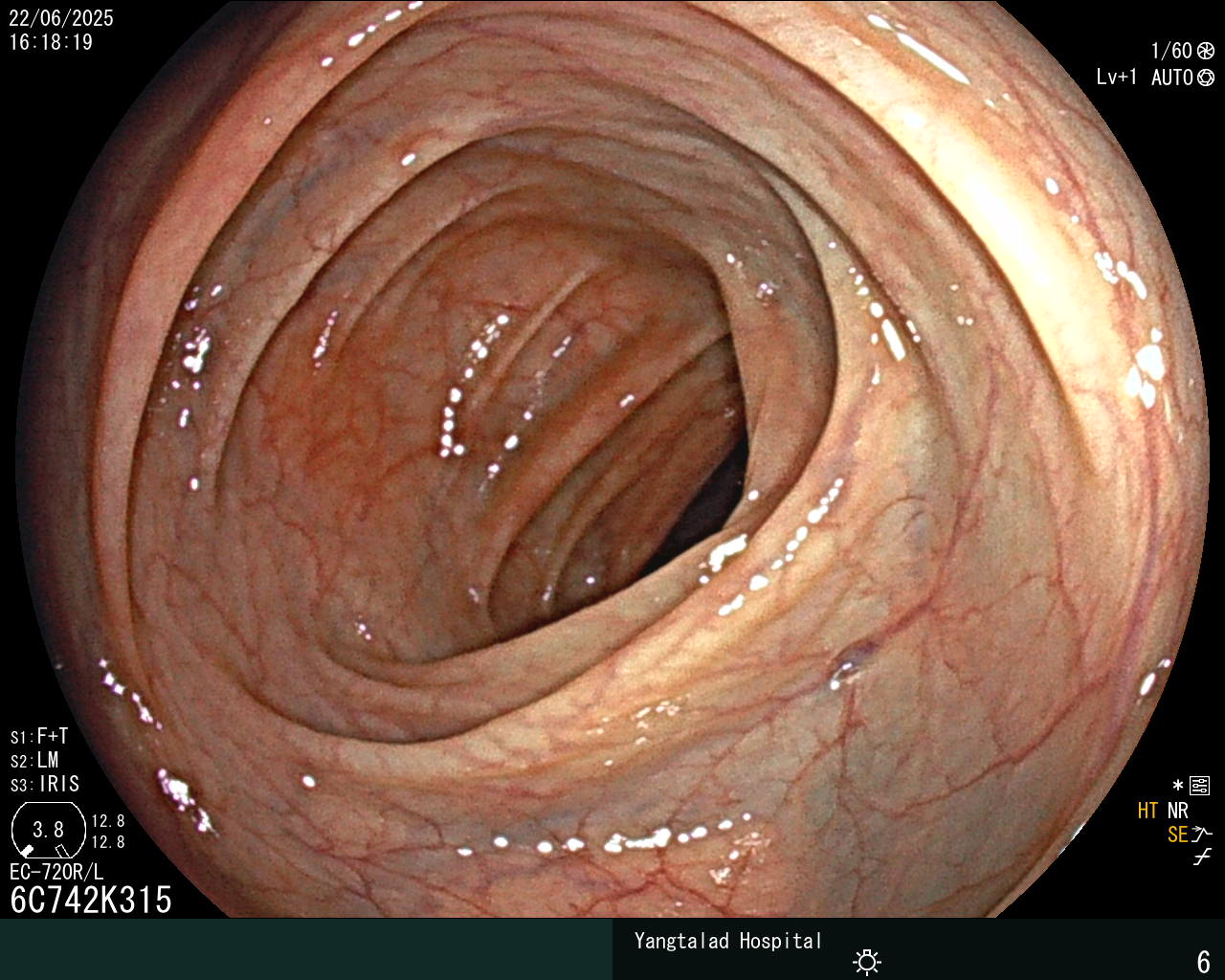
Task: Click the yellow SE indicator
Action: coord(1177,835)
